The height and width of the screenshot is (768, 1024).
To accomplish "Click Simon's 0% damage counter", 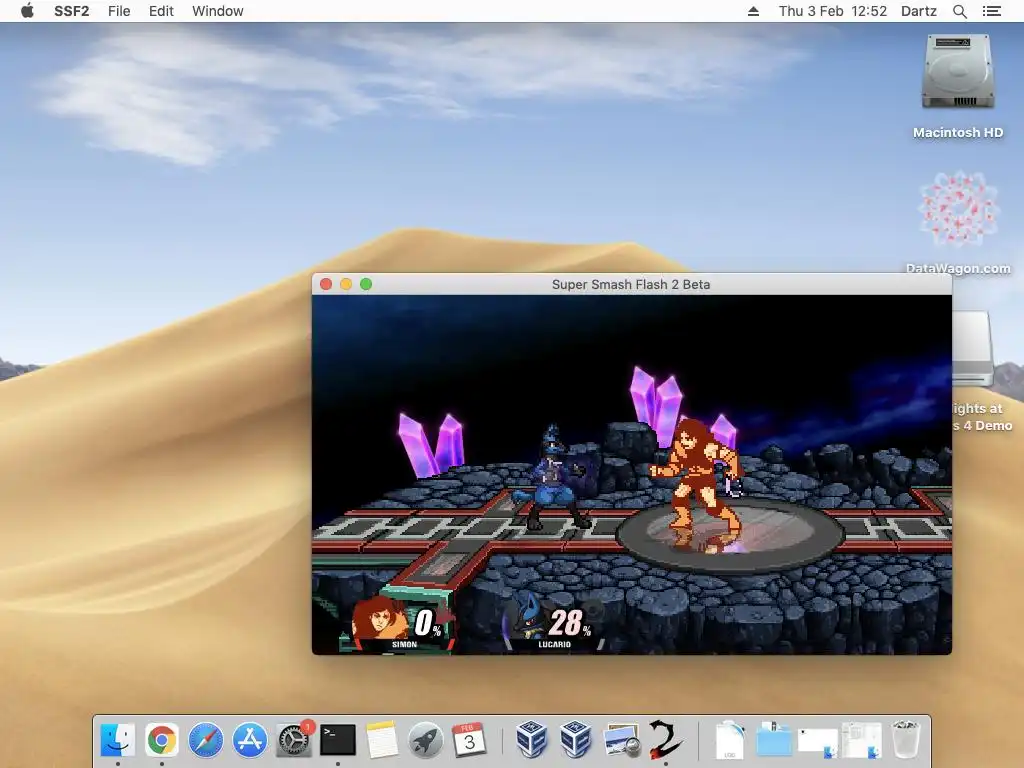I will (x=427, y=622).
